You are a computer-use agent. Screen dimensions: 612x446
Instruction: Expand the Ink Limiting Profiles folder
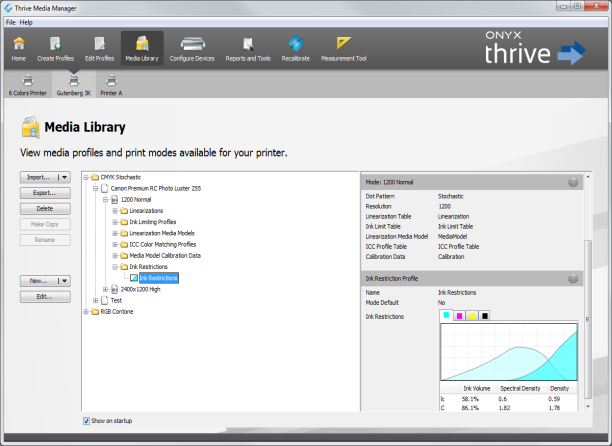(115, 222)
